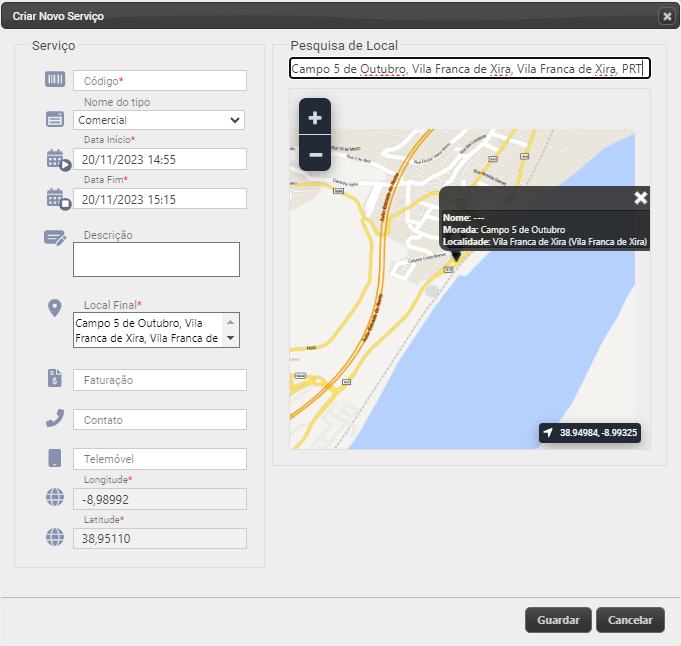
Task: Close the Criar Novo Serviço dialog
Action: click(x=667, y=17)
